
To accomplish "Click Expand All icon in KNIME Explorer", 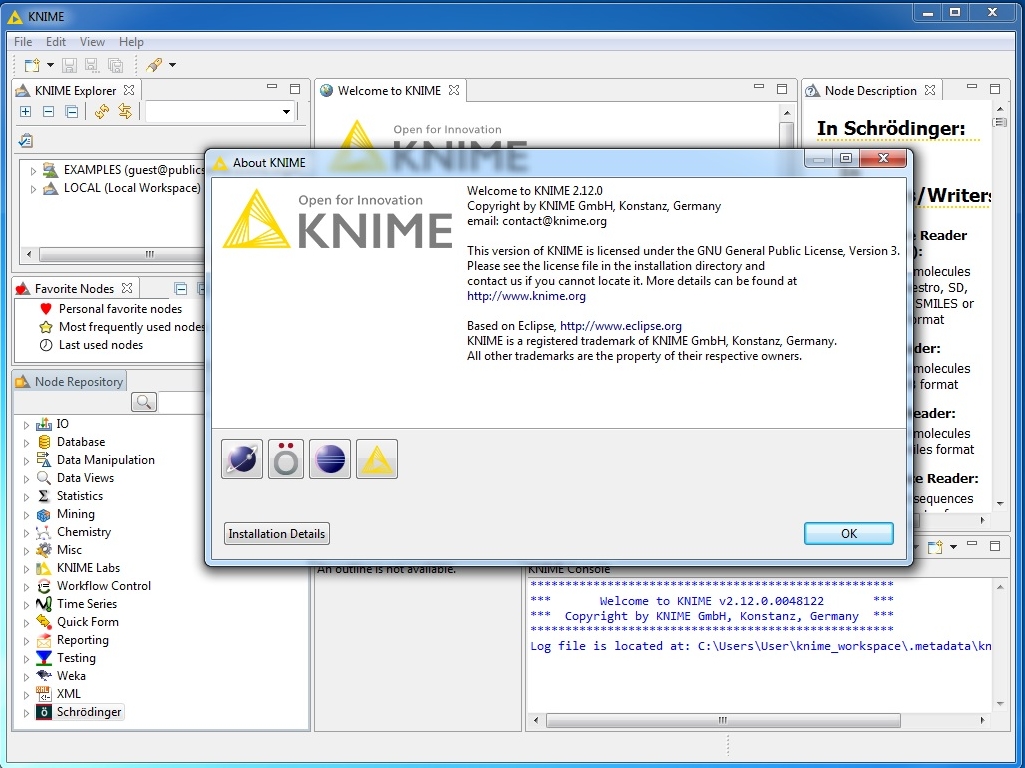I will (25, 112).
